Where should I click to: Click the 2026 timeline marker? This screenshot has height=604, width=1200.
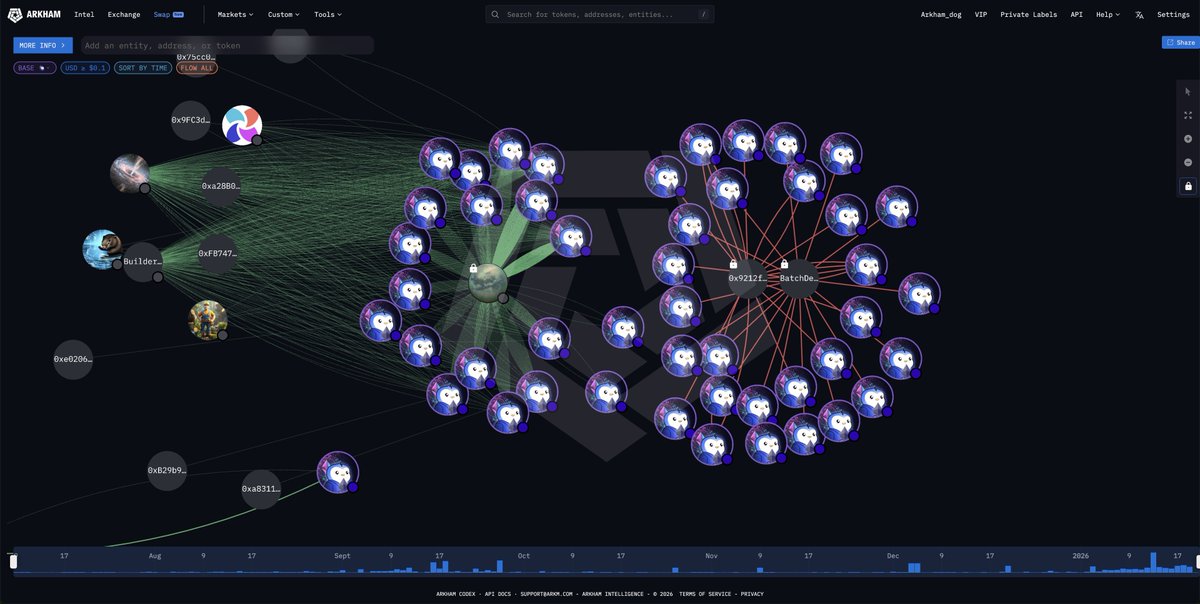[x=1081, y=555]
